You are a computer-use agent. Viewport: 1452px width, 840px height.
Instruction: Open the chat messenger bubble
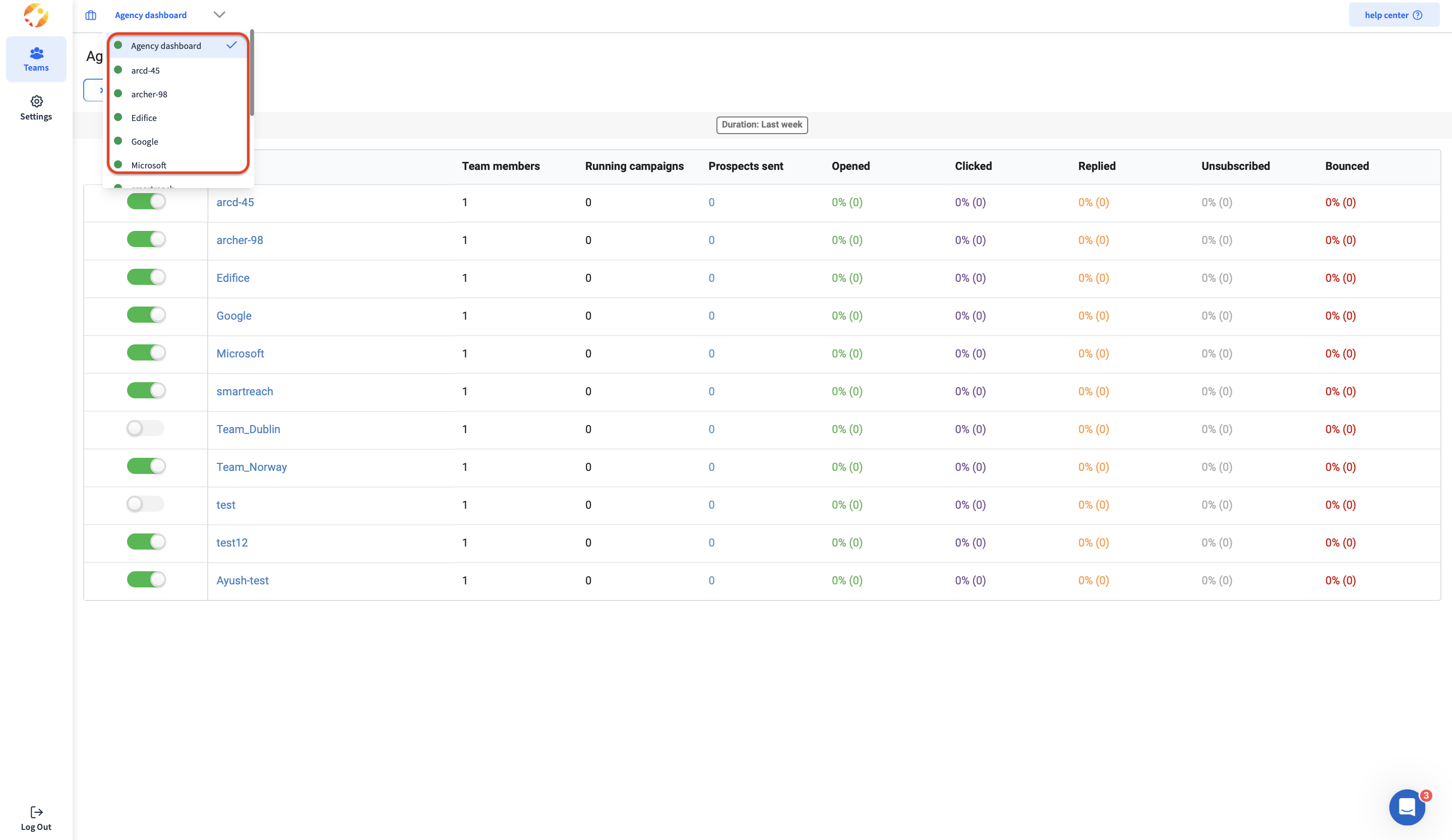coord(1407,807)
